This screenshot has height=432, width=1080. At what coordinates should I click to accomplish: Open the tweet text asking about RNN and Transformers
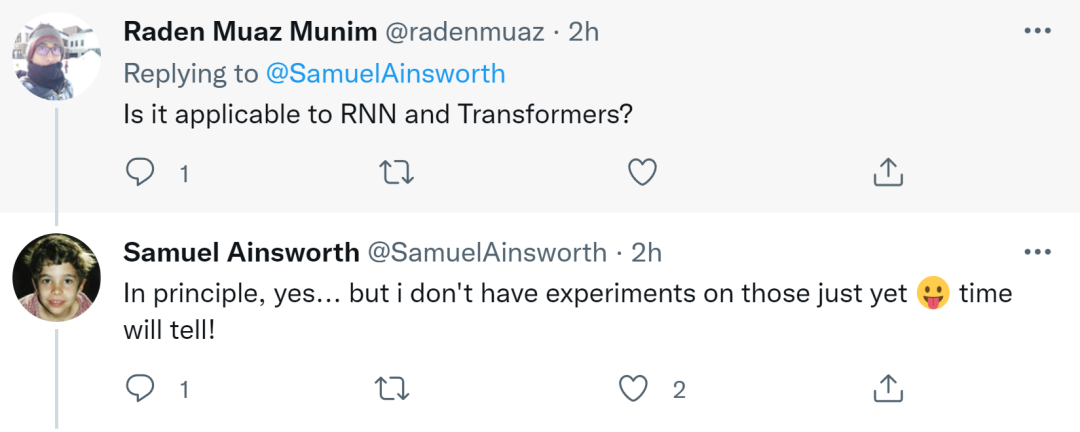coord(378,114)
